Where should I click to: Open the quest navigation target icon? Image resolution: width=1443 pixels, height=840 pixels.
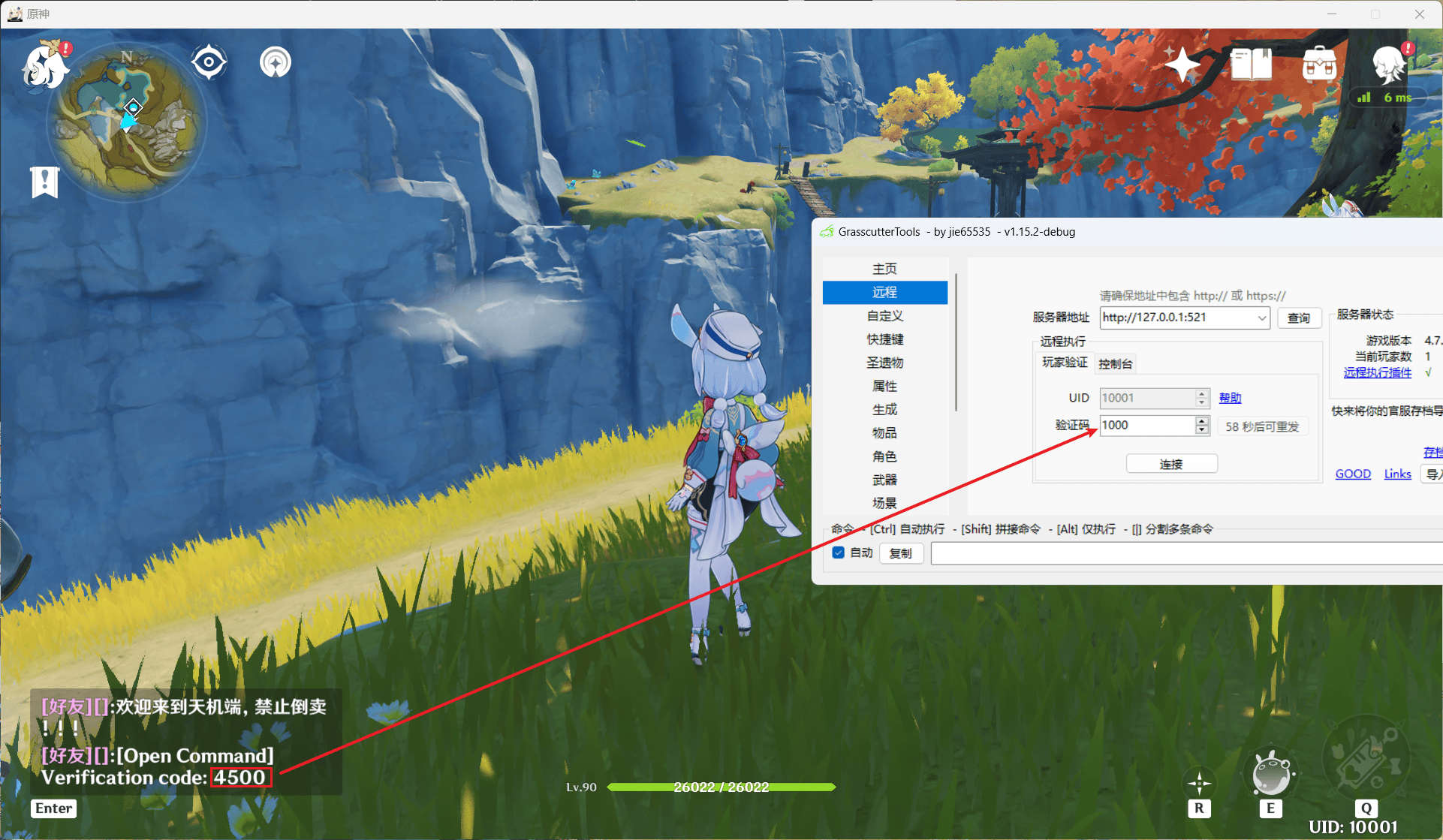(x=209, y=62)
